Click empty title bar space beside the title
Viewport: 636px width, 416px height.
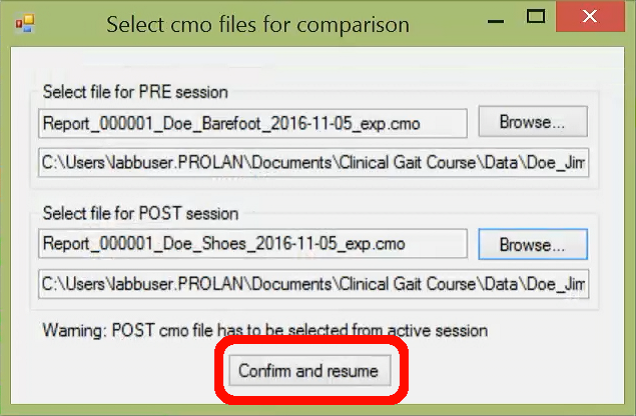(444, 24)
